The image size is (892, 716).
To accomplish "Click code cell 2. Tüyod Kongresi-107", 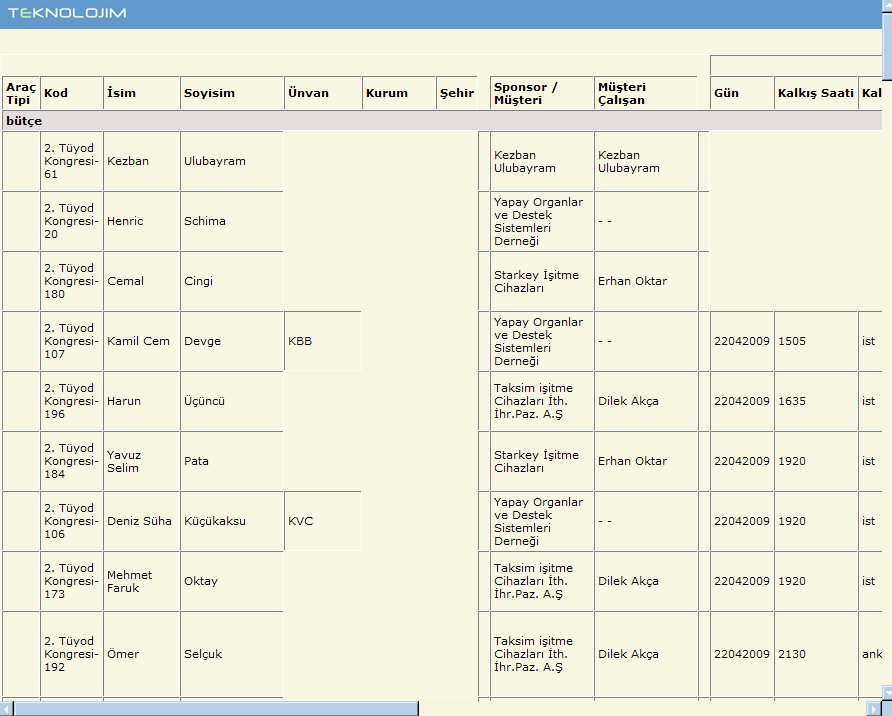I will pos(72,341).
